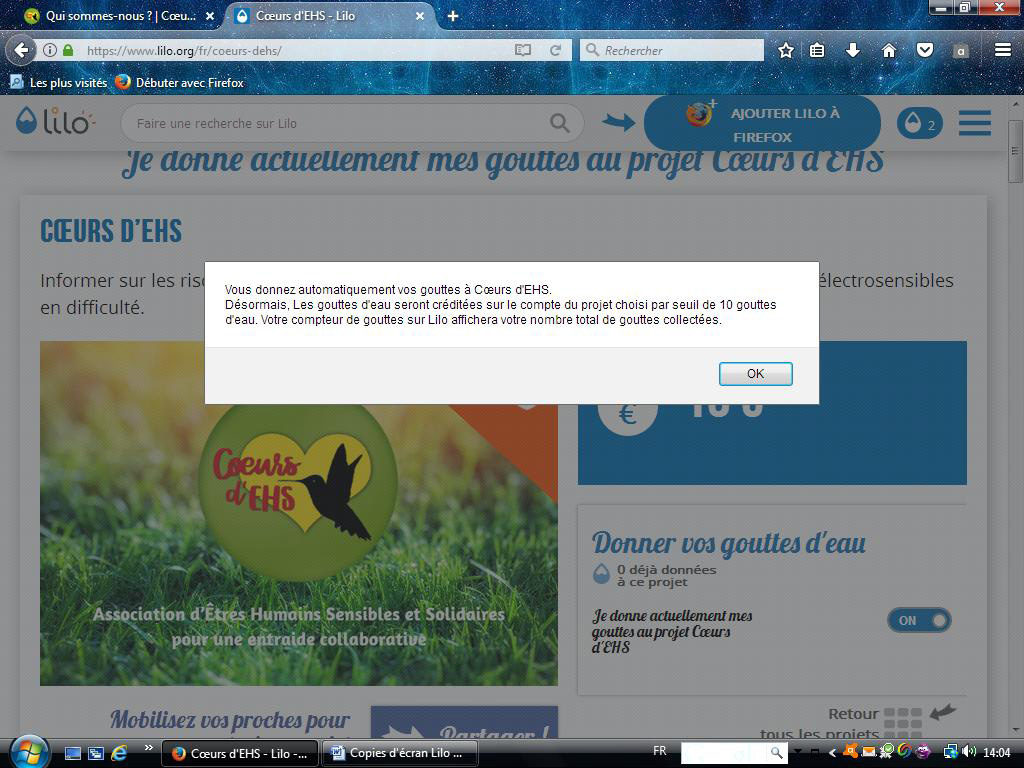Bookmark this page with star icon
Viewport: 1024px width, 768px height.
coord(786,50)
